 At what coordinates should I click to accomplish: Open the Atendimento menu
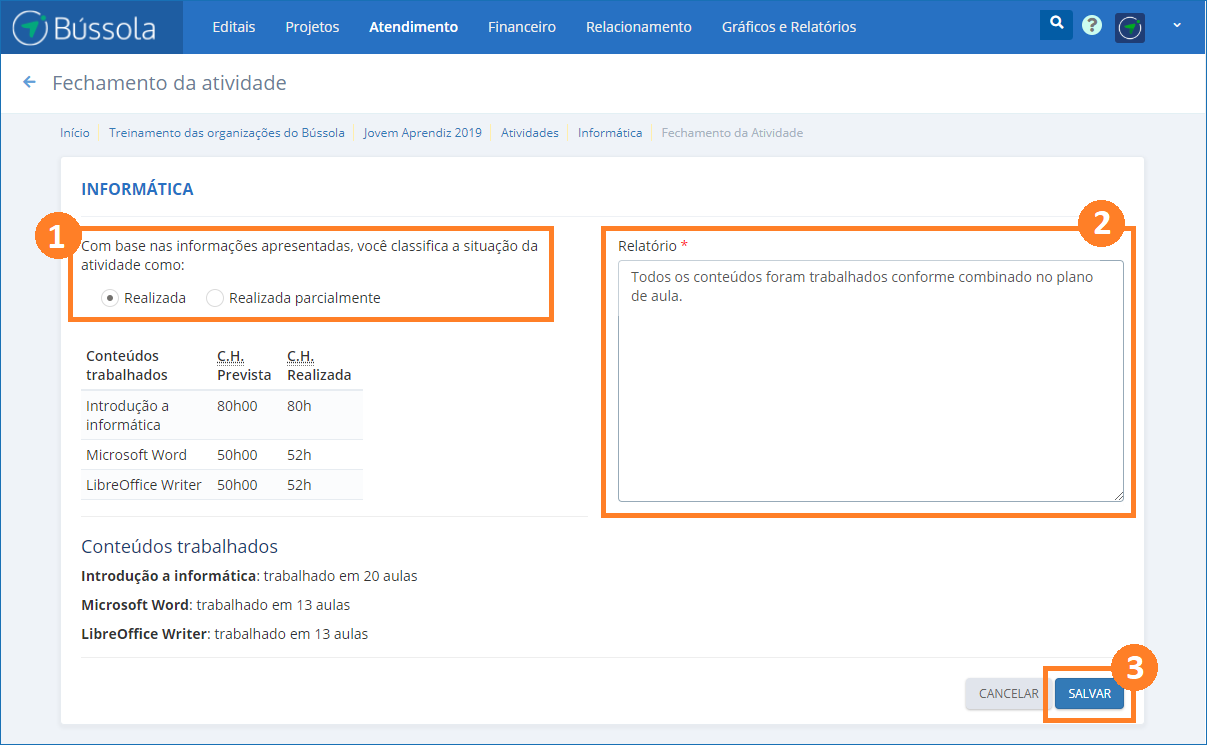tap(413, 27)
